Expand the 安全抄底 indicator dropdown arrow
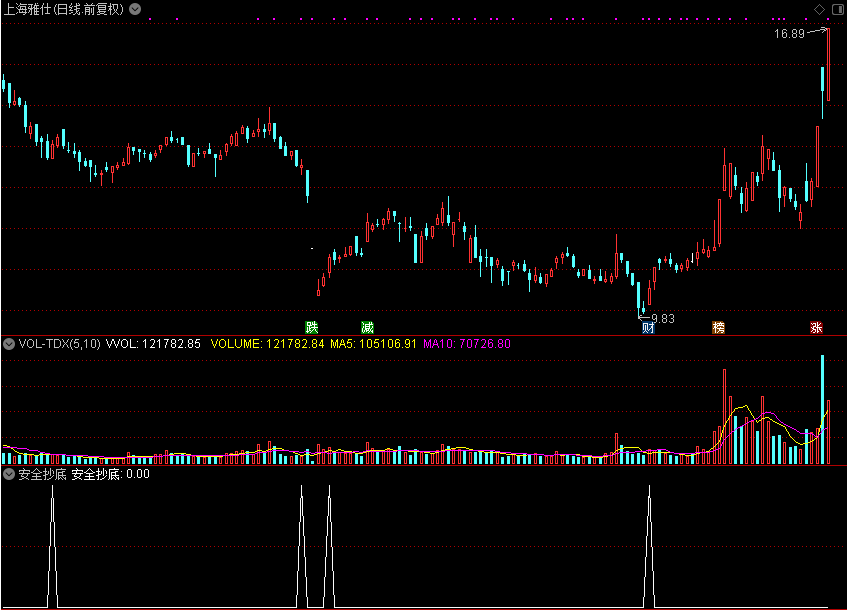Viewport: 847px width, 610px height. point(9,474)
